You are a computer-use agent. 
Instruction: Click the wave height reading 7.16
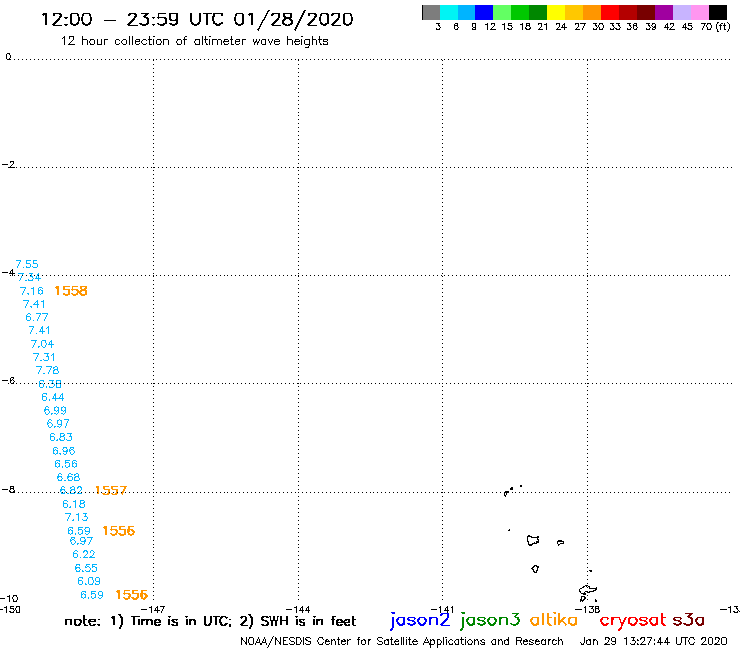[32, 291]
